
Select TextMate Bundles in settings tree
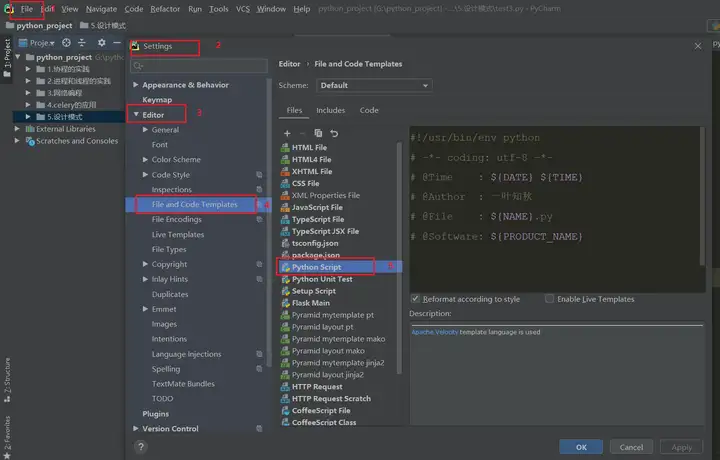[x=183, y=384]
